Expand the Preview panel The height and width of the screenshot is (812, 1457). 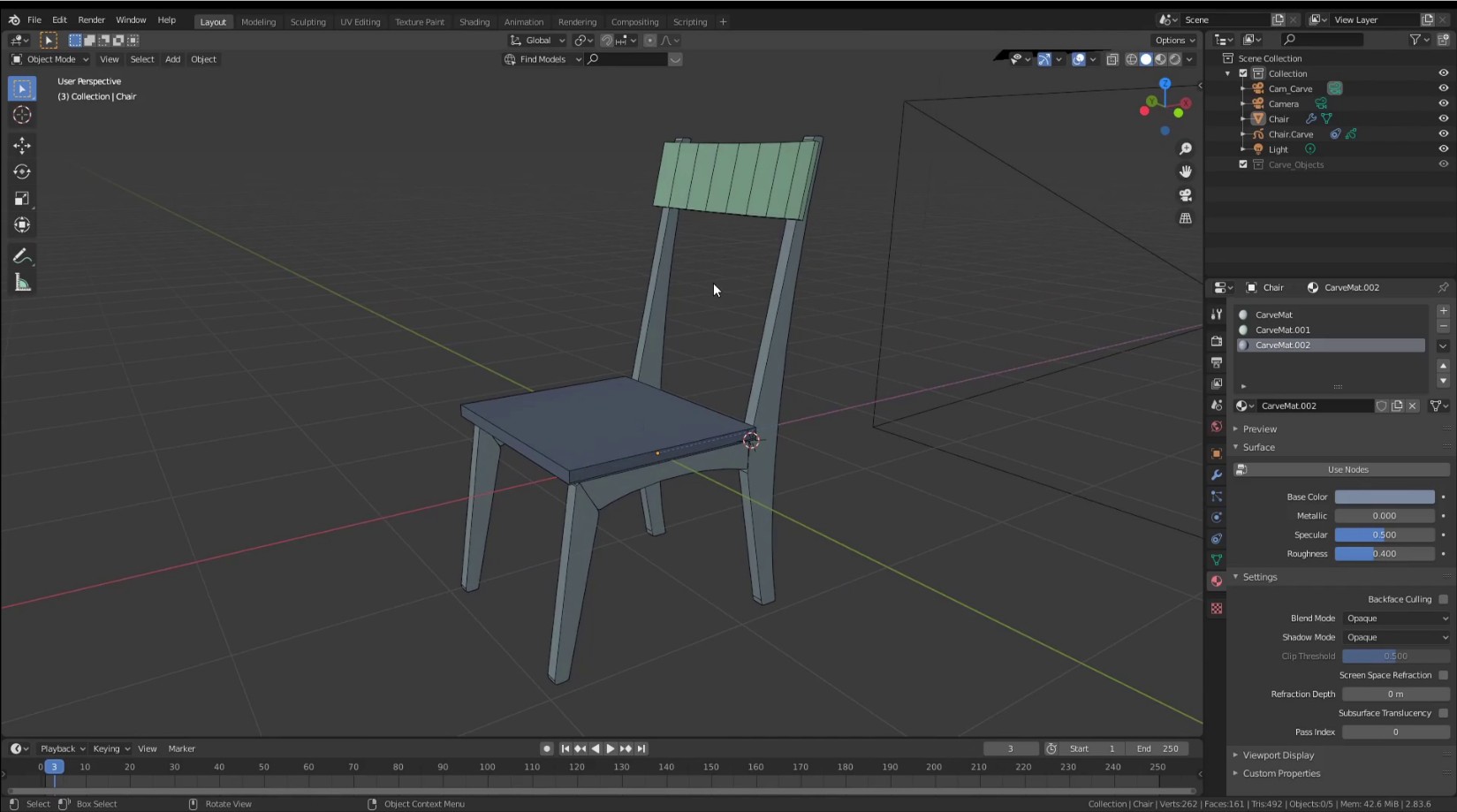point(1259,429)
